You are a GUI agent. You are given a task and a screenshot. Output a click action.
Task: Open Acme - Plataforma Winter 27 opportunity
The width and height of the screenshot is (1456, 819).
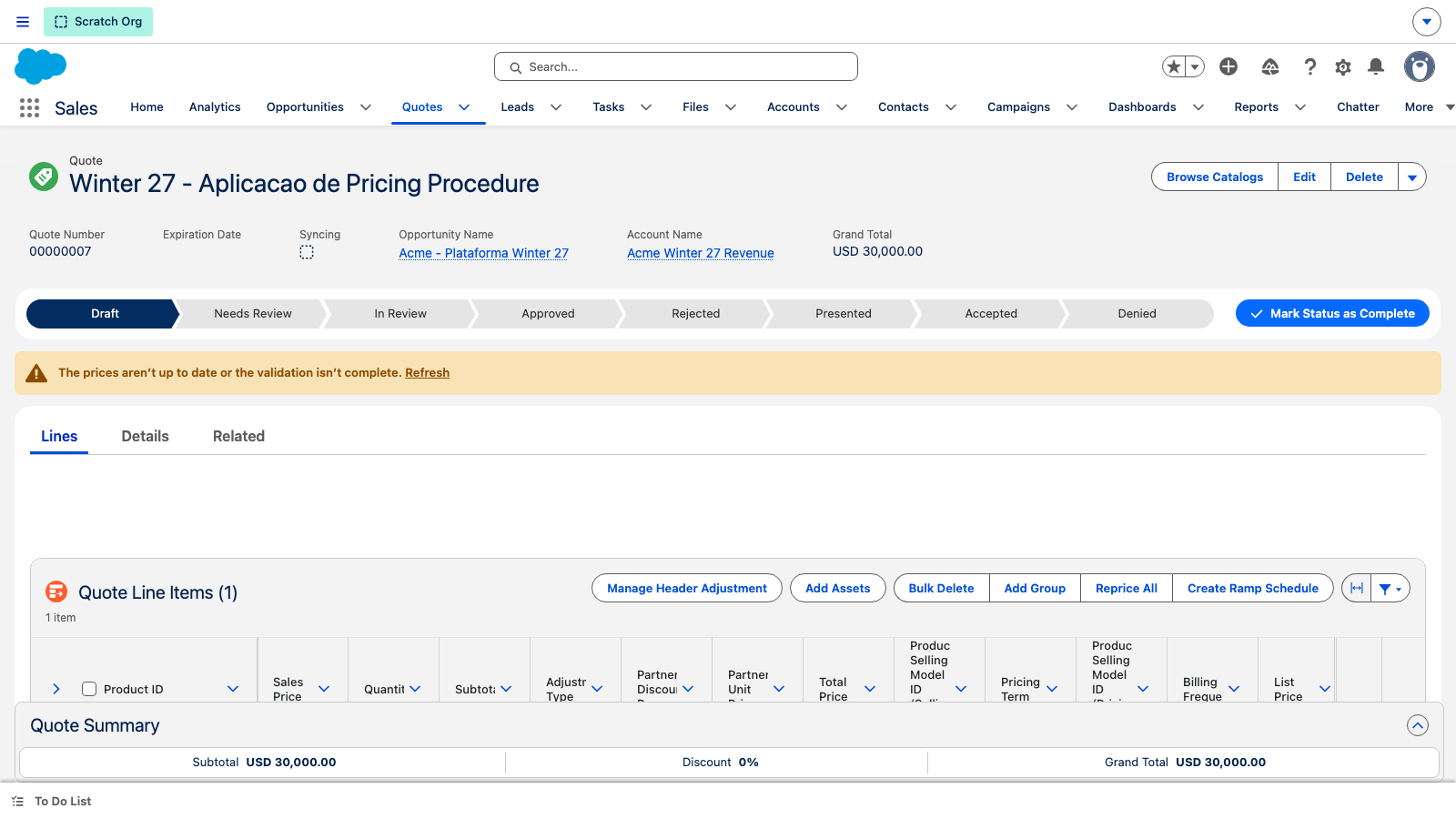click(483, 253)
